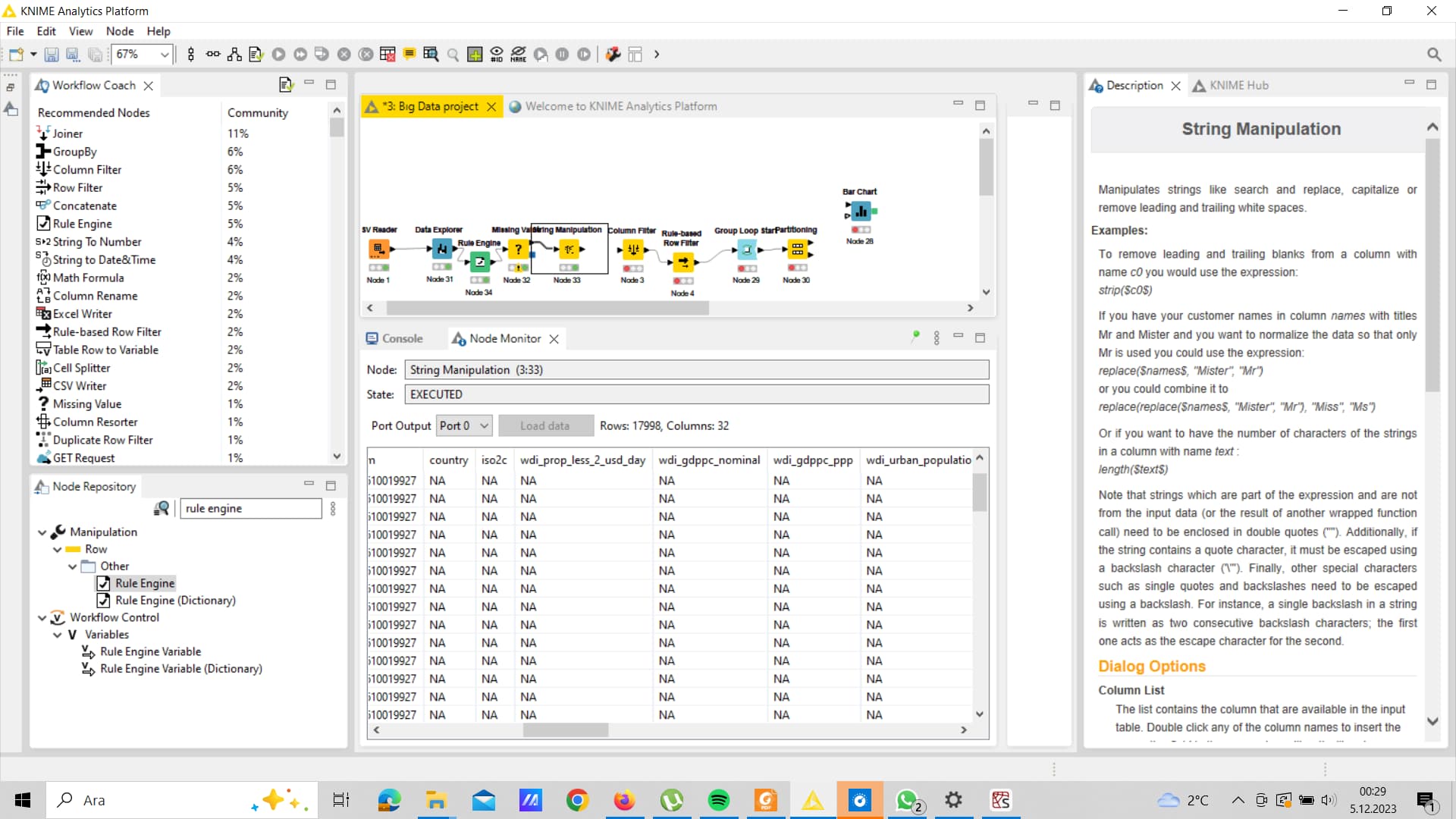Run the node repository search with the magnifier button

162,508
